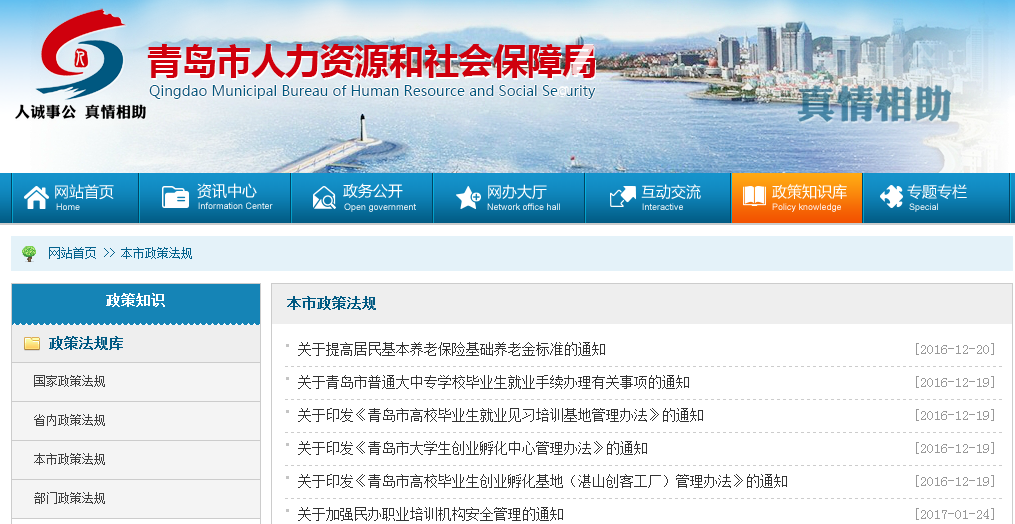Click the red bureau logo emblem

[82, 55]
